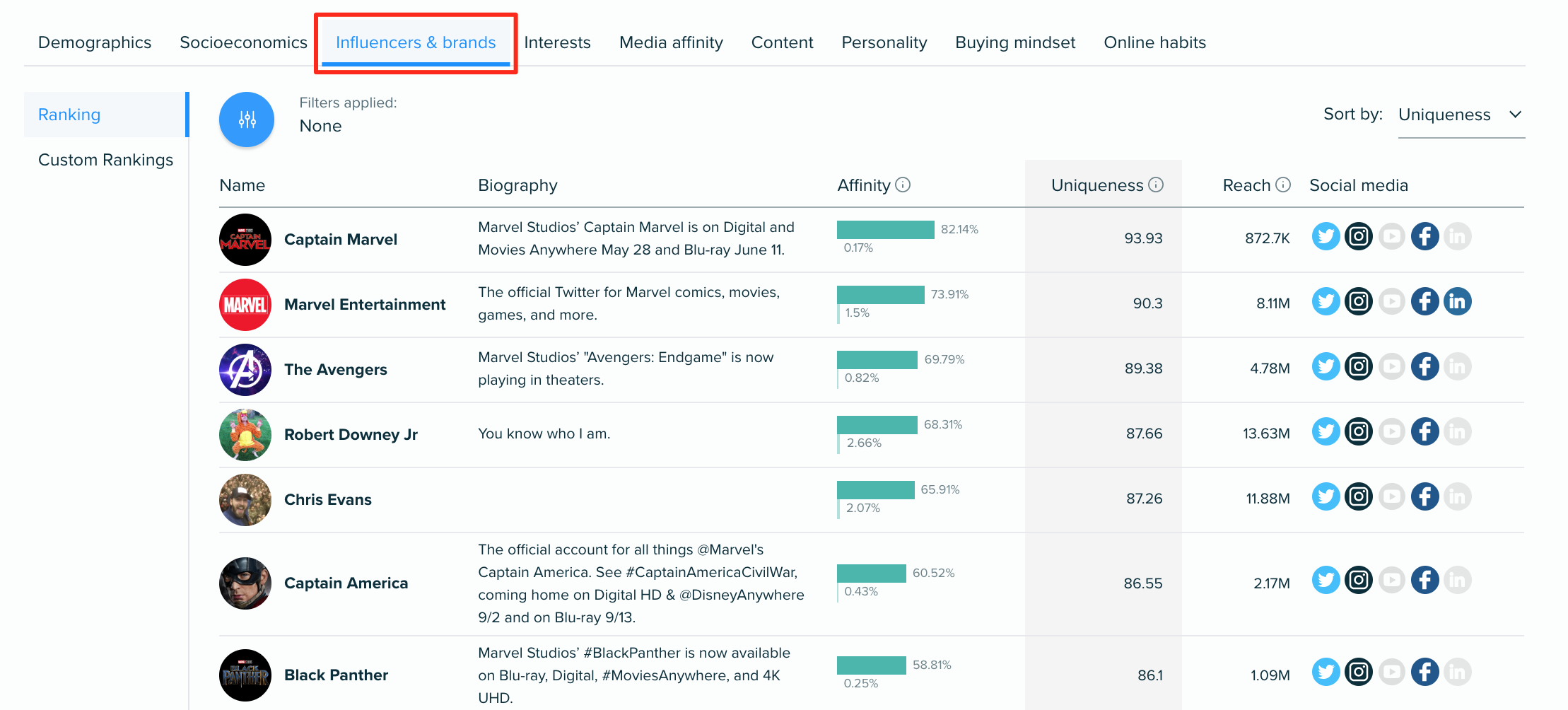Open Robert Downey Jr's Twitter icon
The width and height of the screenshot is (1568, 710).
coord(1326,431)
